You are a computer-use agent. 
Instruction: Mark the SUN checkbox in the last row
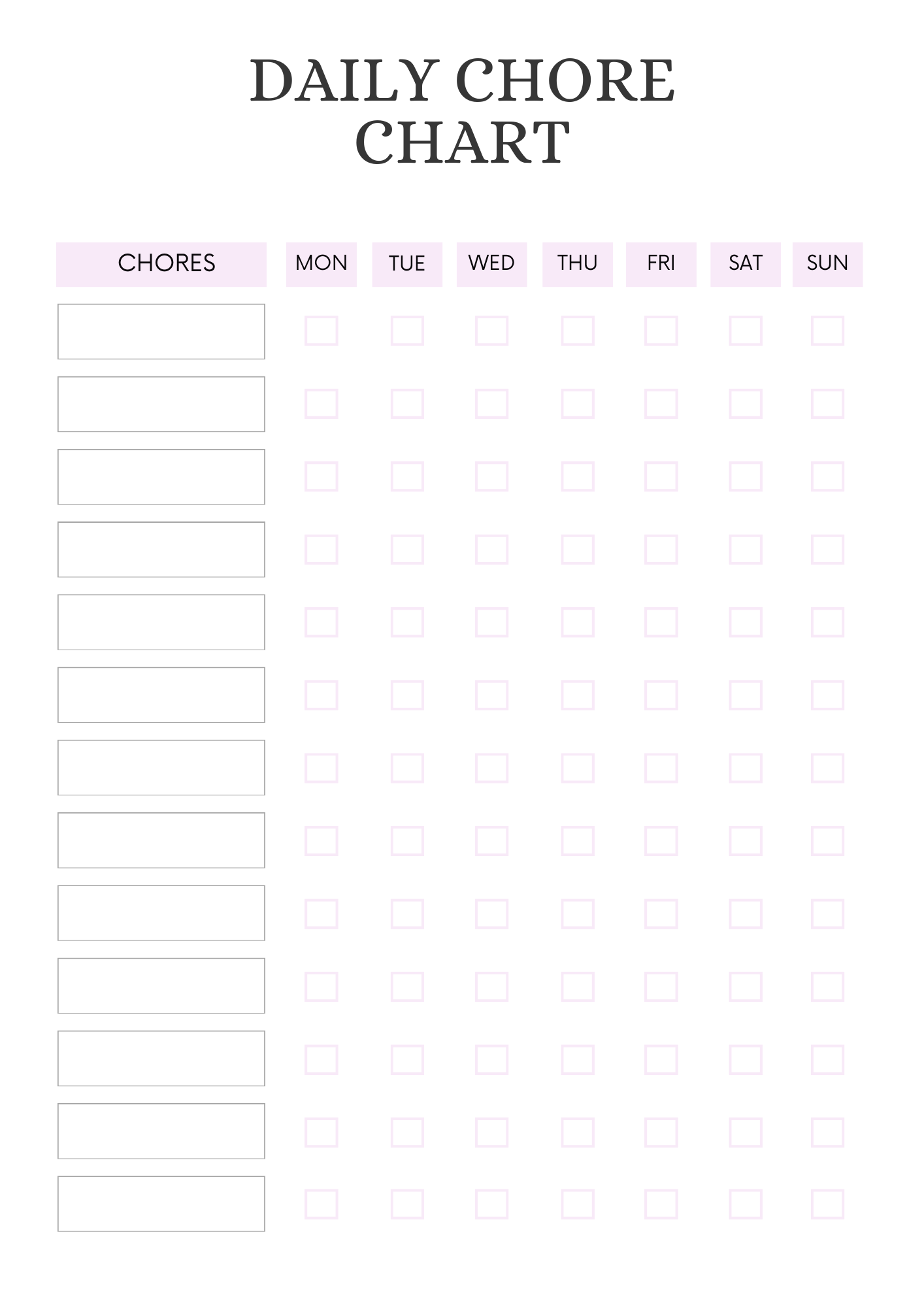[827, 1204]
